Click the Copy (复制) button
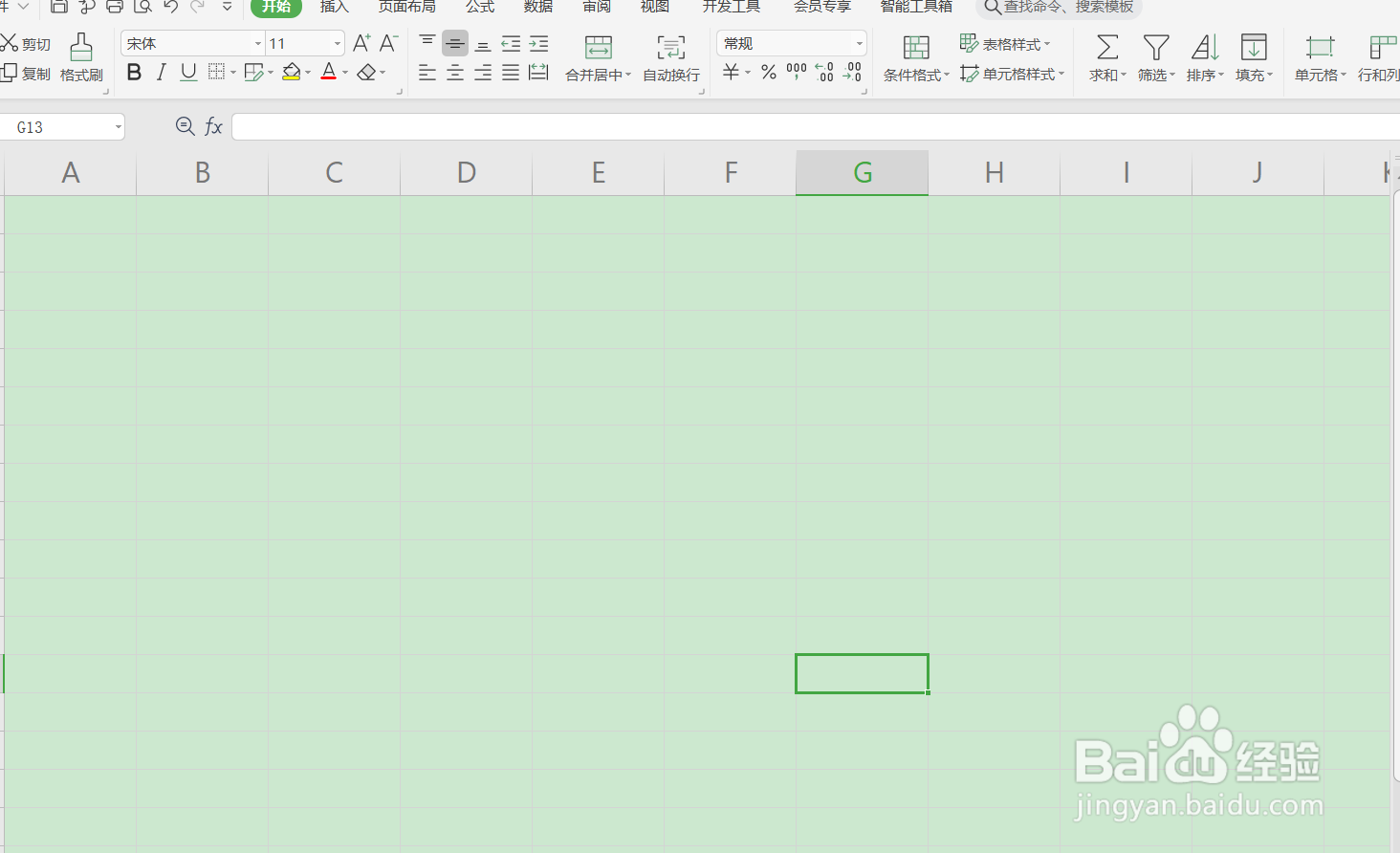 [26, 74]
